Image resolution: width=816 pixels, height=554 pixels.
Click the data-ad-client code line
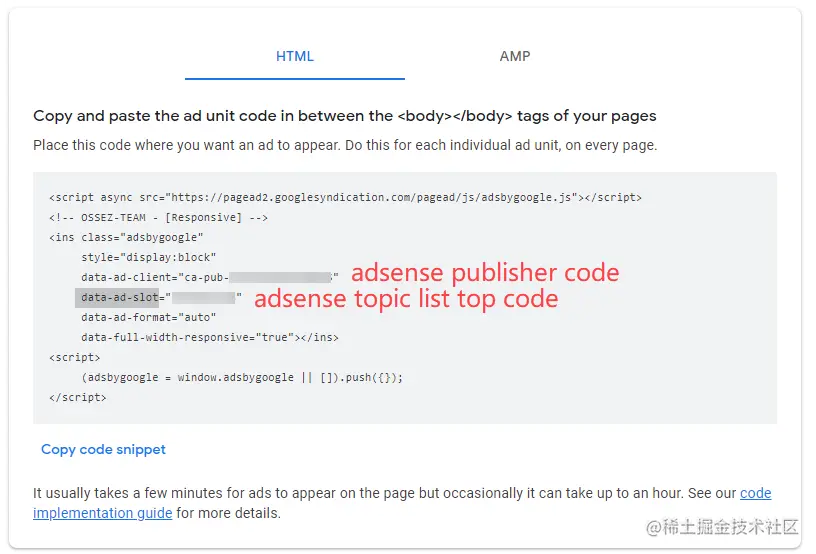coord(210,277)
